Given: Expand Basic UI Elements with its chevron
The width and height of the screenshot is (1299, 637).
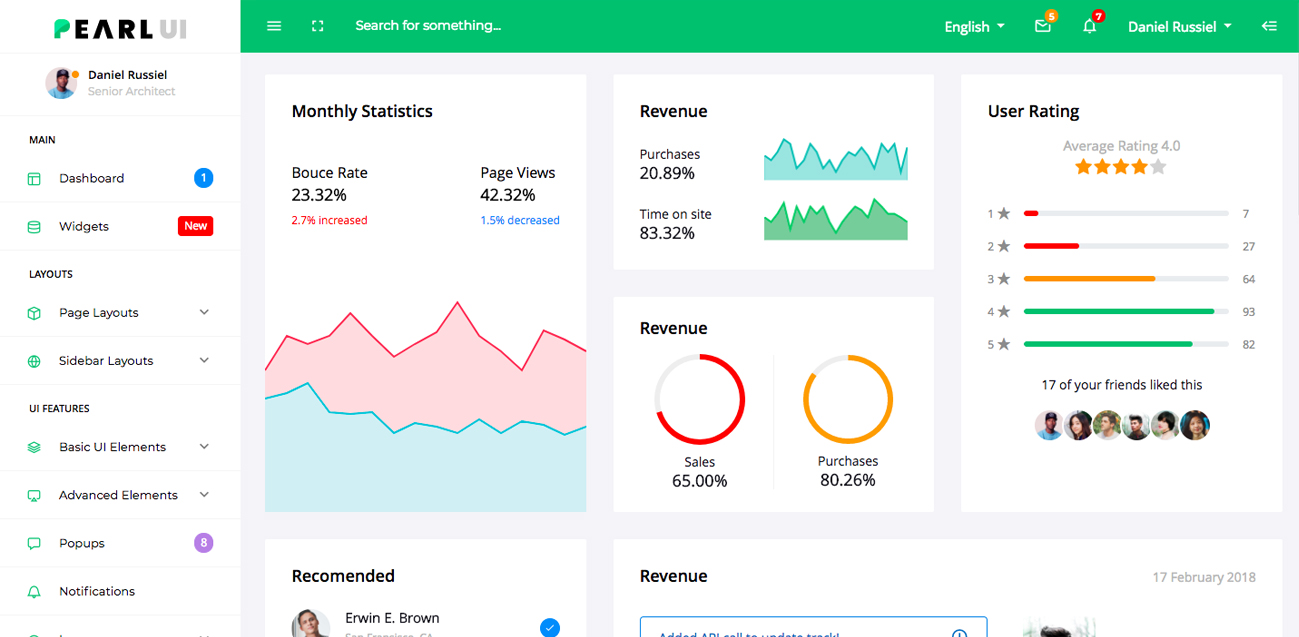Looking at the screenshot, I should coord(204,446).
